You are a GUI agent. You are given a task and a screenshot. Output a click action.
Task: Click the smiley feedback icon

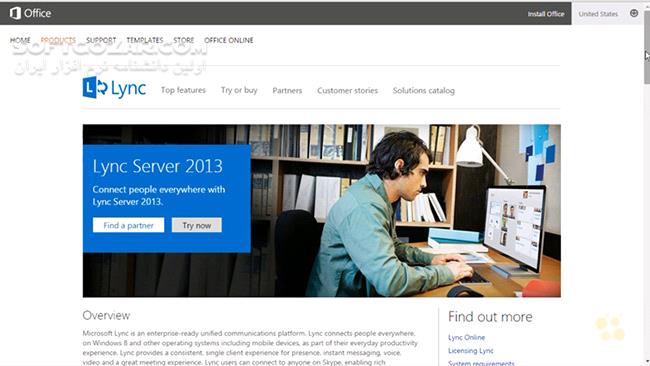click(x=634, y=13)
